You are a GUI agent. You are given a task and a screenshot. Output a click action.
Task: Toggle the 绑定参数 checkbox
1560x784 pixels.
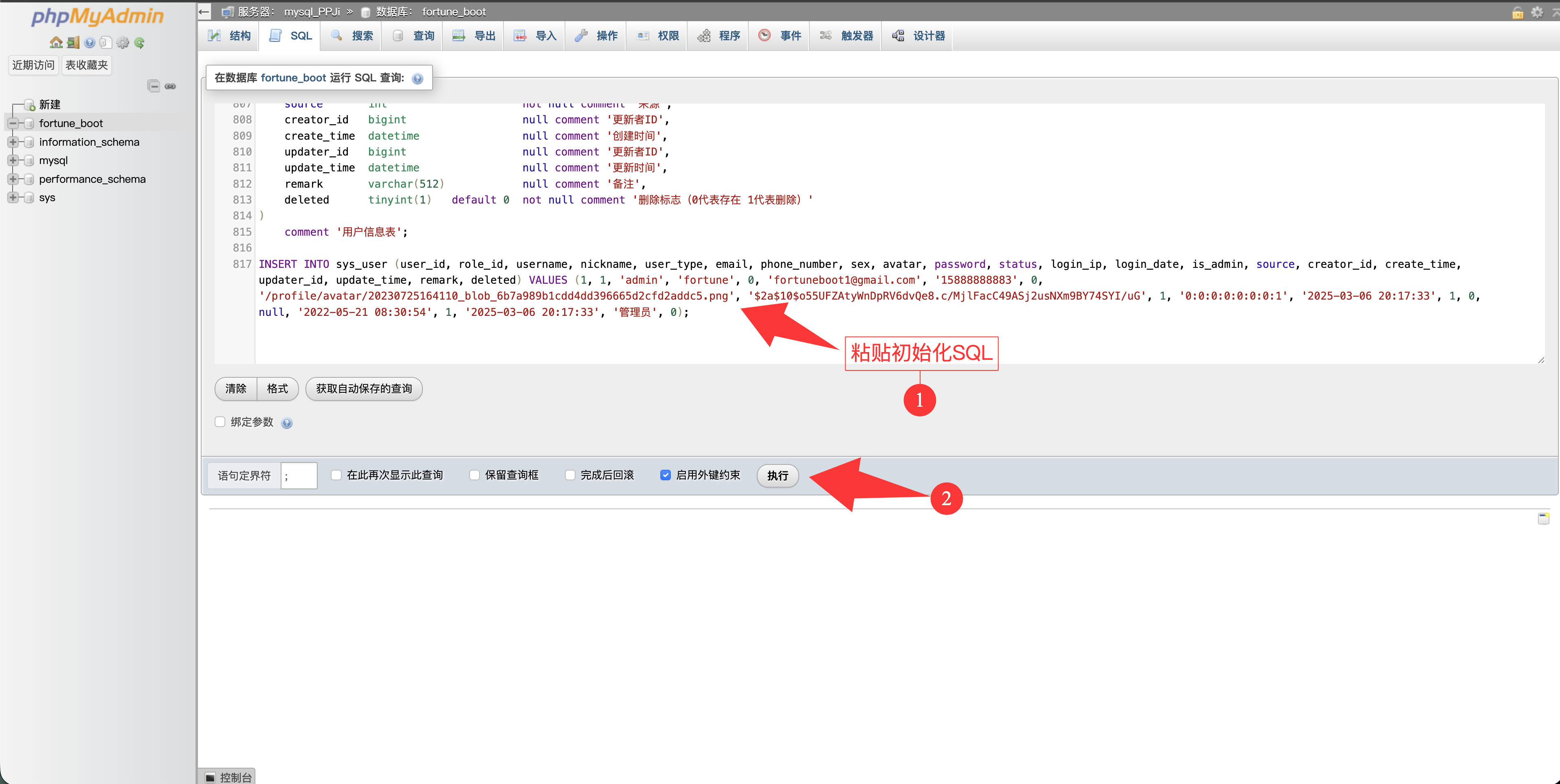[220, 422]
